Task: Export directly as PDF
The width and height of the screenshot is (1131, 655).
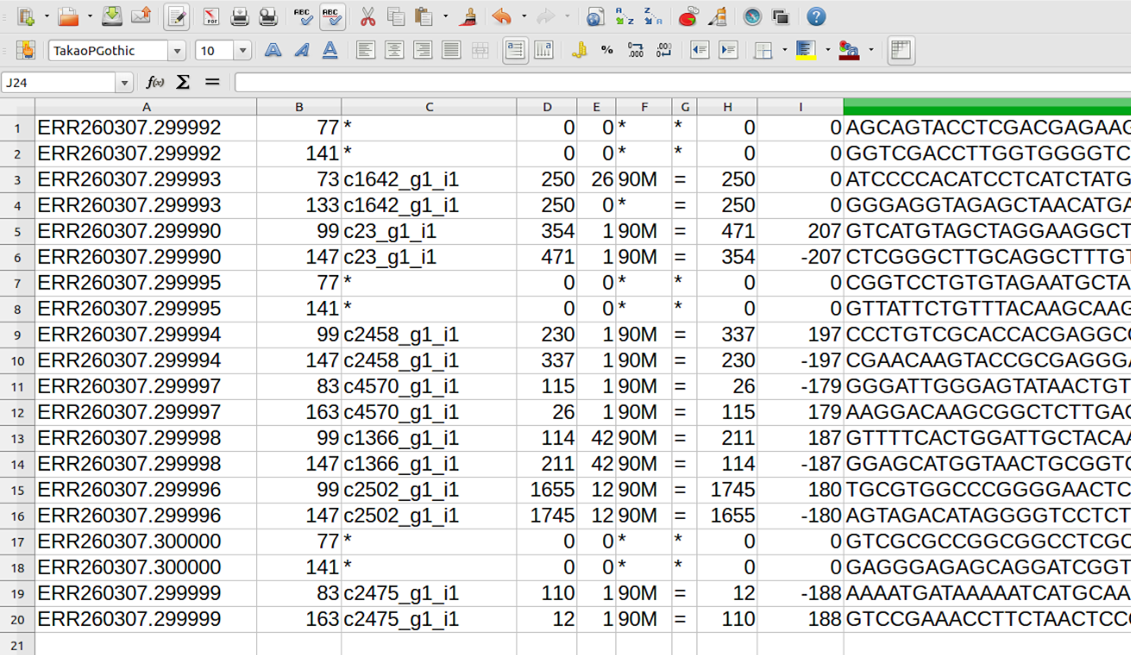Action: click(x=211, y=17)
